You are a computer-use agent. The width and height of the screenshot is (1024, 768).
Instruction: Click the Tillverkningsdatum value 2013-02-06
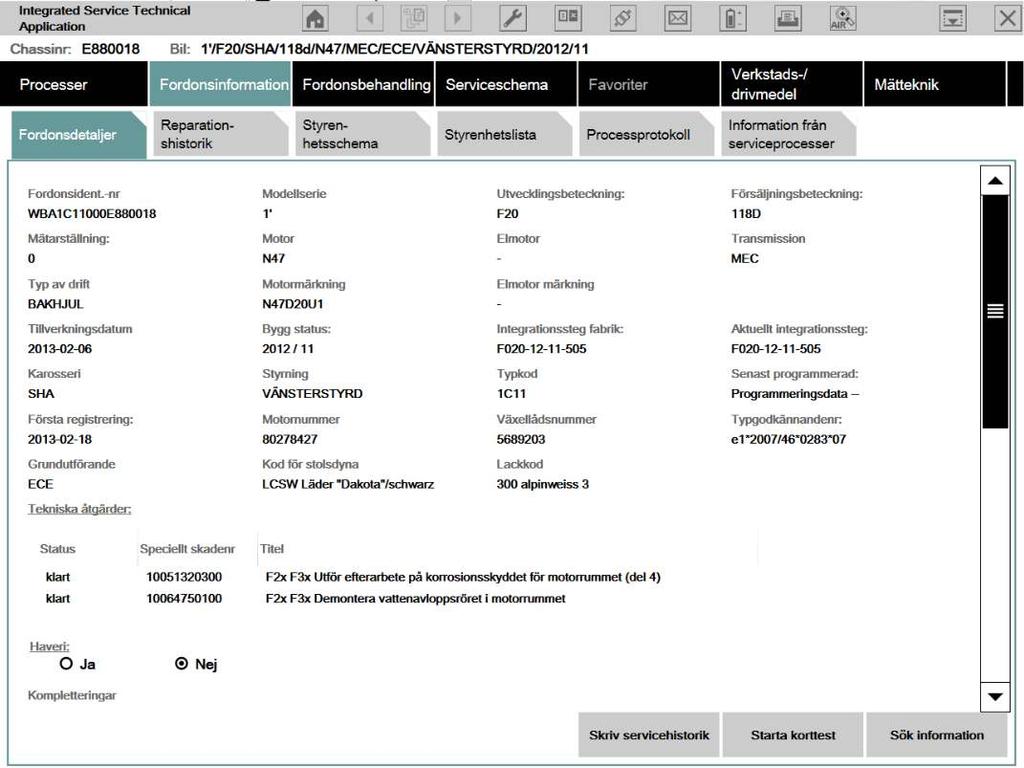[x=59, y=349]
